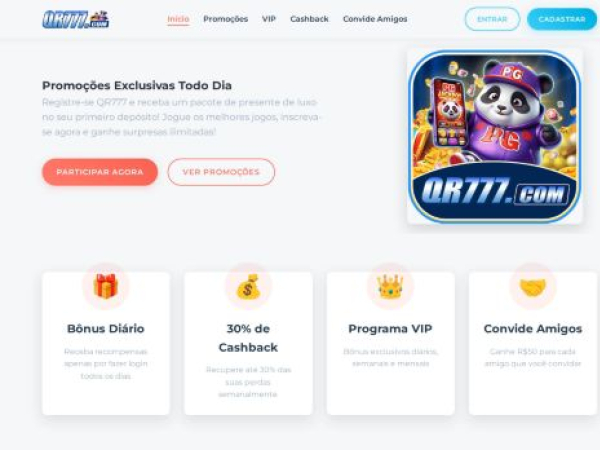Click the CADASTRAR sign-up button
The width and height of the screenshot is (600, 450).
[x=562, y=19]
